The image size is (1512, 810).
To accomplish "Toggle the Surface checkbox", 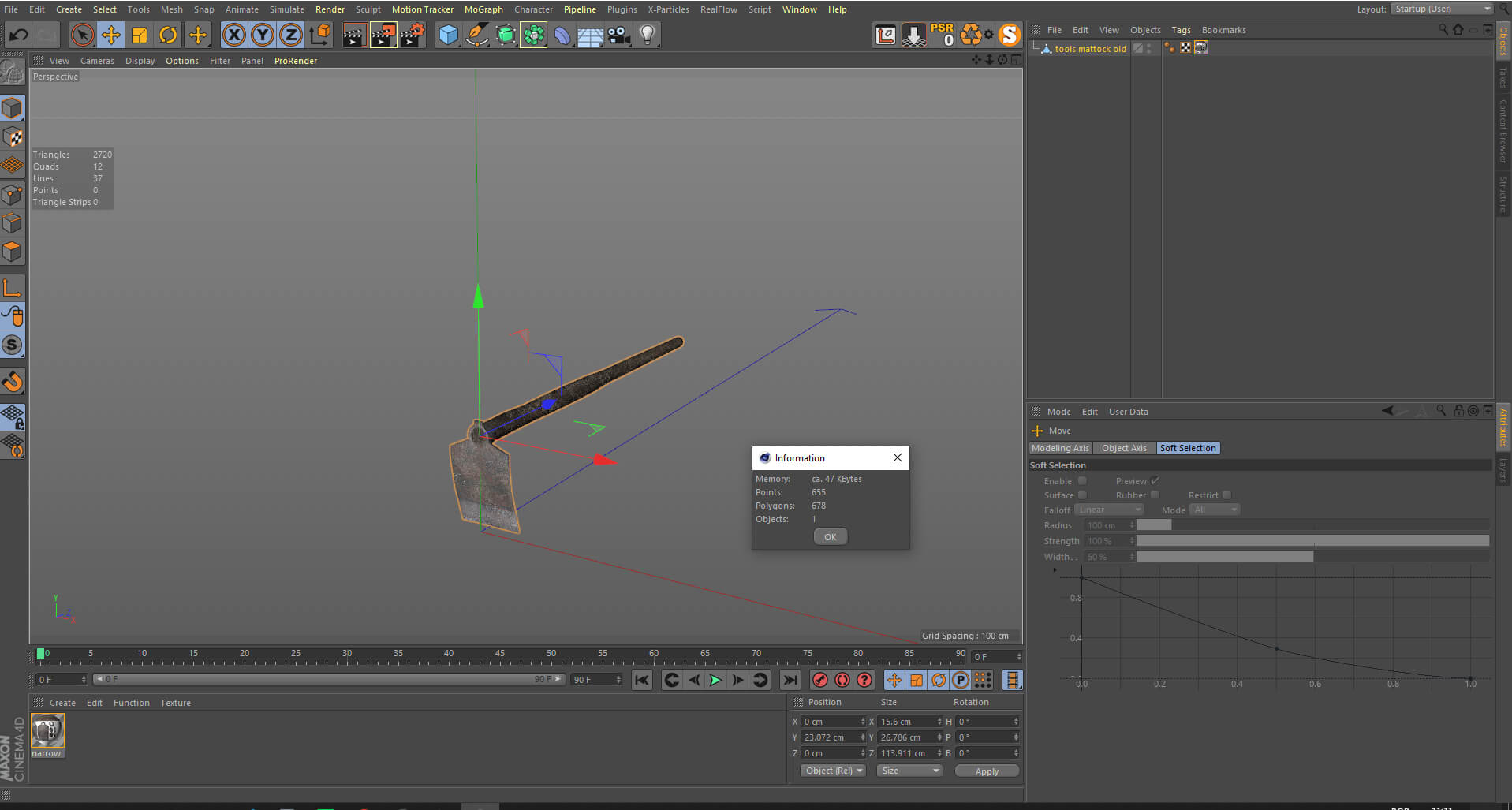I will 1082,495.
